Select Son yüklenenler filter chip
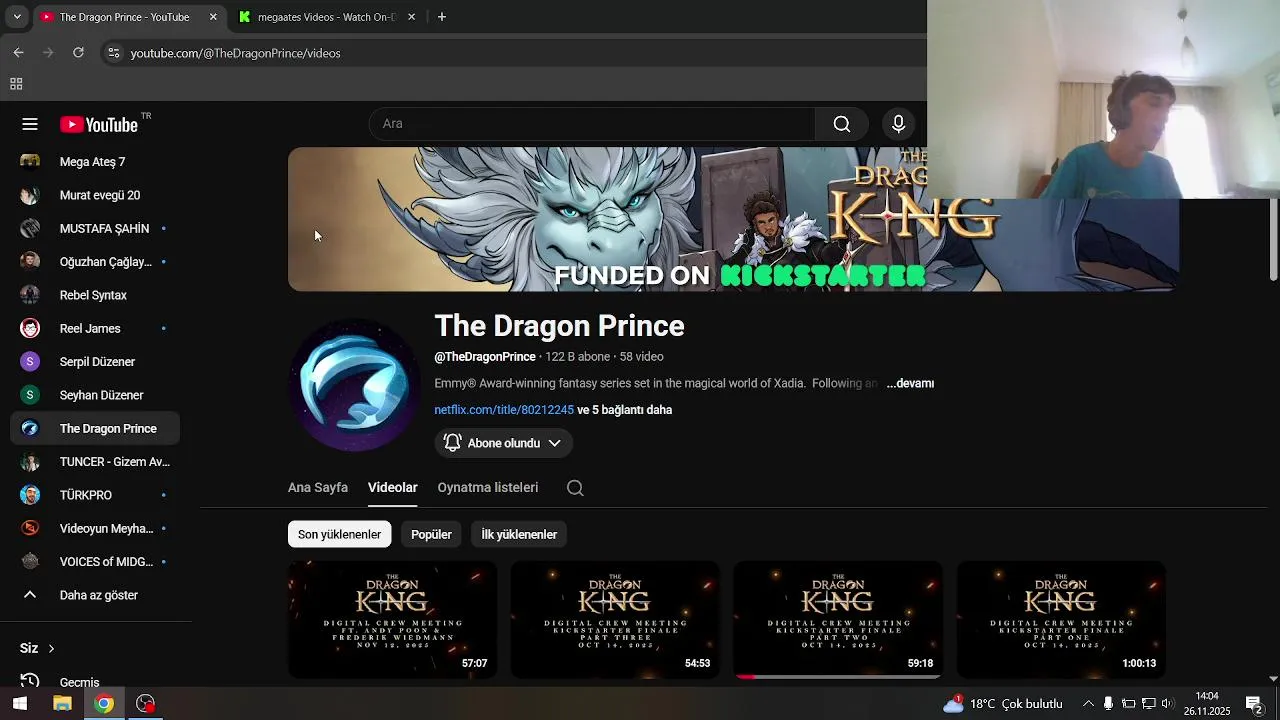 pyautogui.click(x=339, y=534)
